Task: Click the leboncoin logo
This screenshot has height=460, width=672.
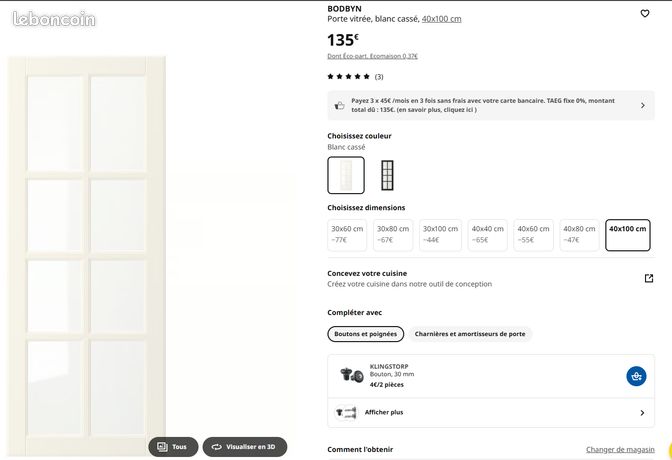Action: tap(54, 19)
